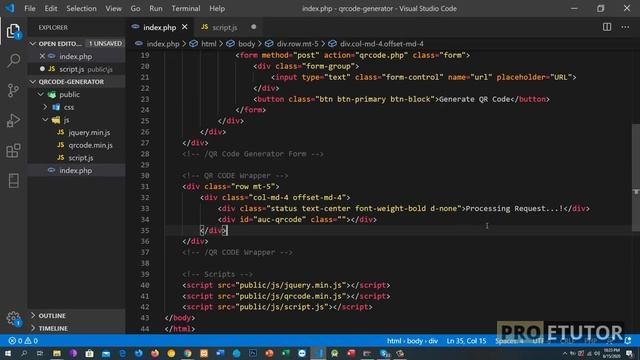640x360 pixels.
Task: Switch to the index.php editor tab
Action: click(160, 27)
